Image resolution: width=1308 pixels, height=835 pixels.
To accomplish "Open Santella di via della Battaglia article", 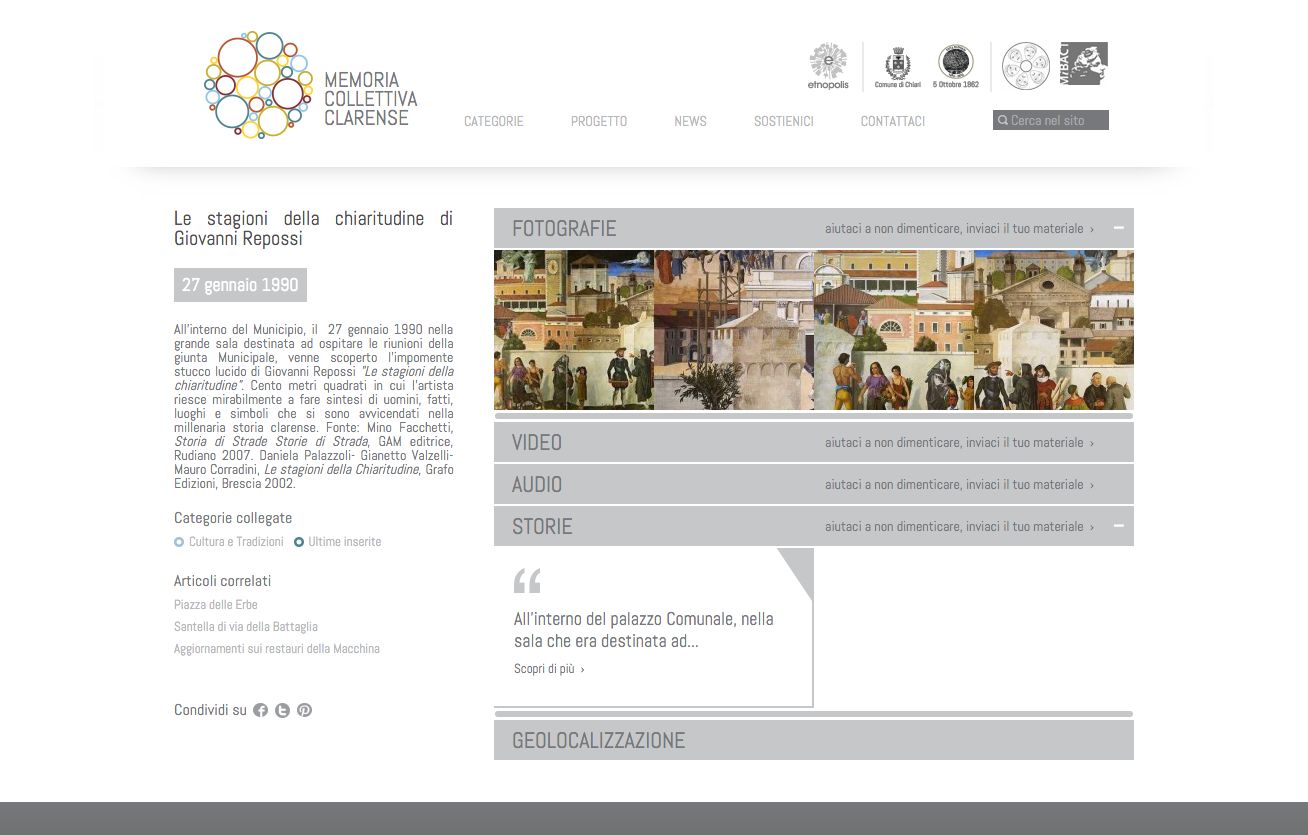I will pos(246,626).
